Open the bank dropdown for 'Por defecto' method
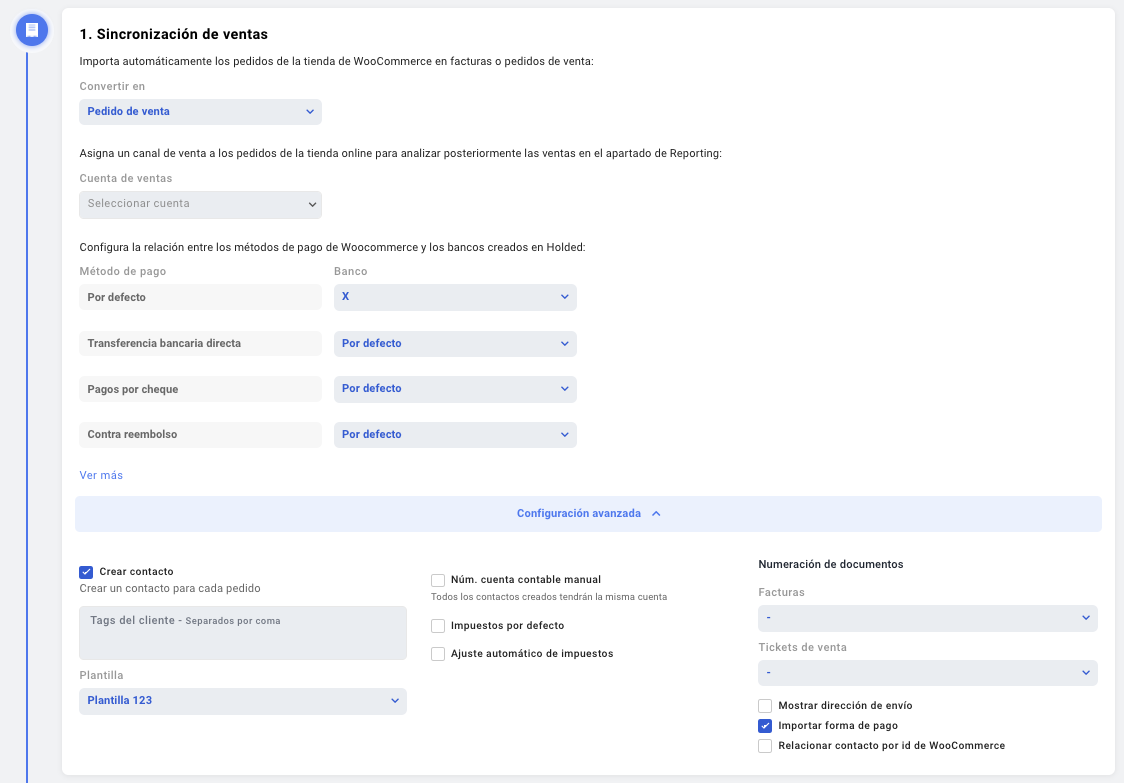1124x783 pixels. [x=455, y=297]
